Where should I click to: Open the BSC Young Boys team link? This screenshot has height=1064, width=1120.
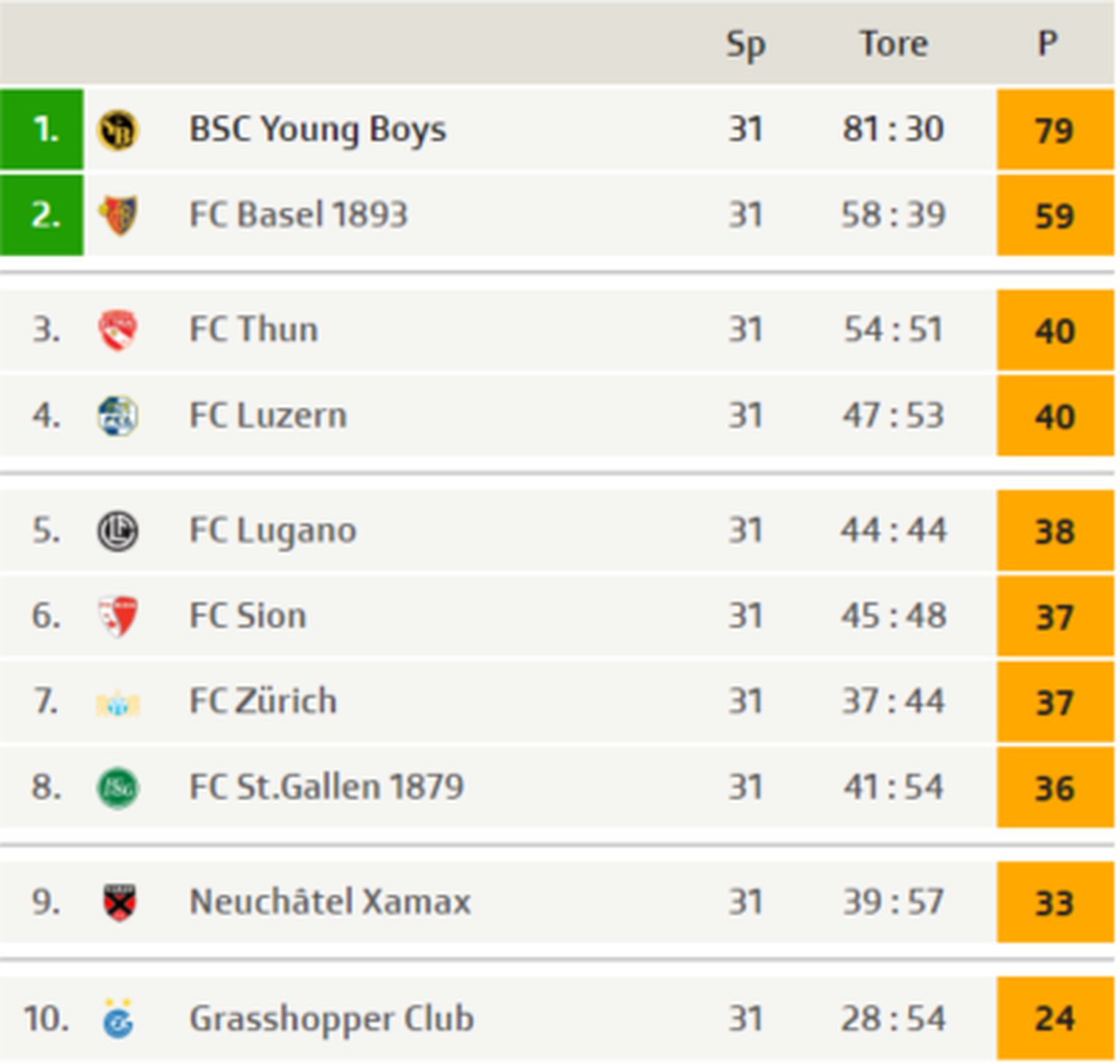(317, 130)
